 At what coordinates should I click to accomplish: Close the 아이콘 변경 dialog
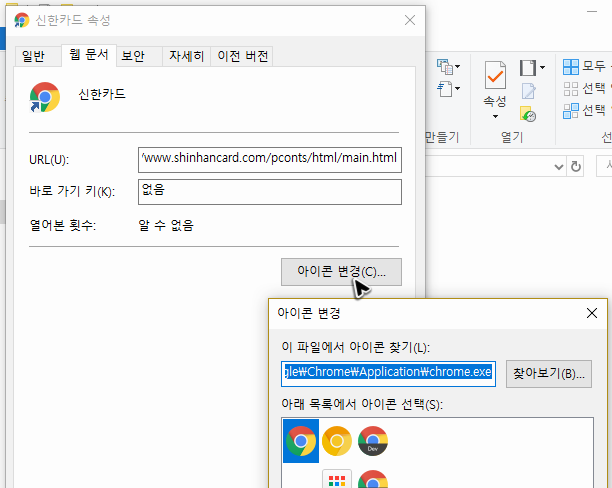(x=592, y=313)
